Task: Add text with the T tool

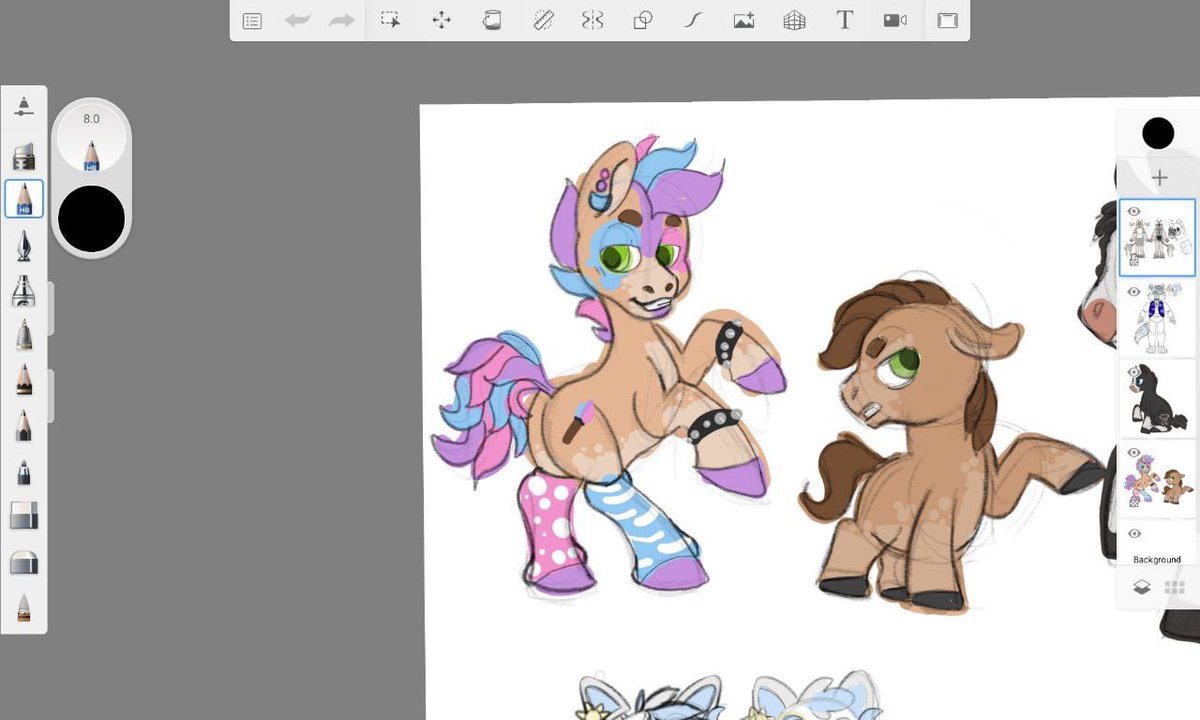Action: (844, 20)
